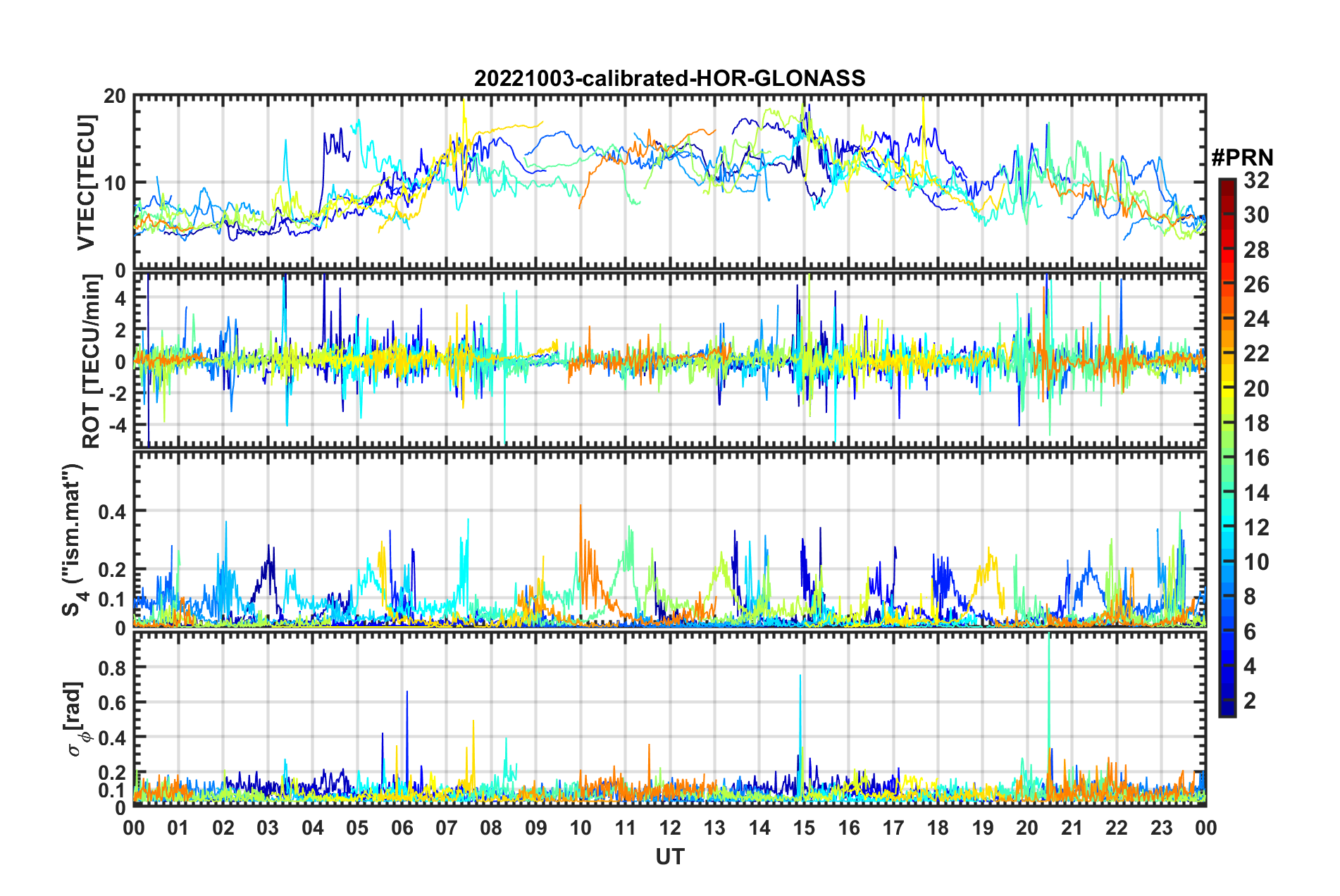
Task: Click the S4 ("ism.mat") y-axis label
Action: (x=73, y=540)
